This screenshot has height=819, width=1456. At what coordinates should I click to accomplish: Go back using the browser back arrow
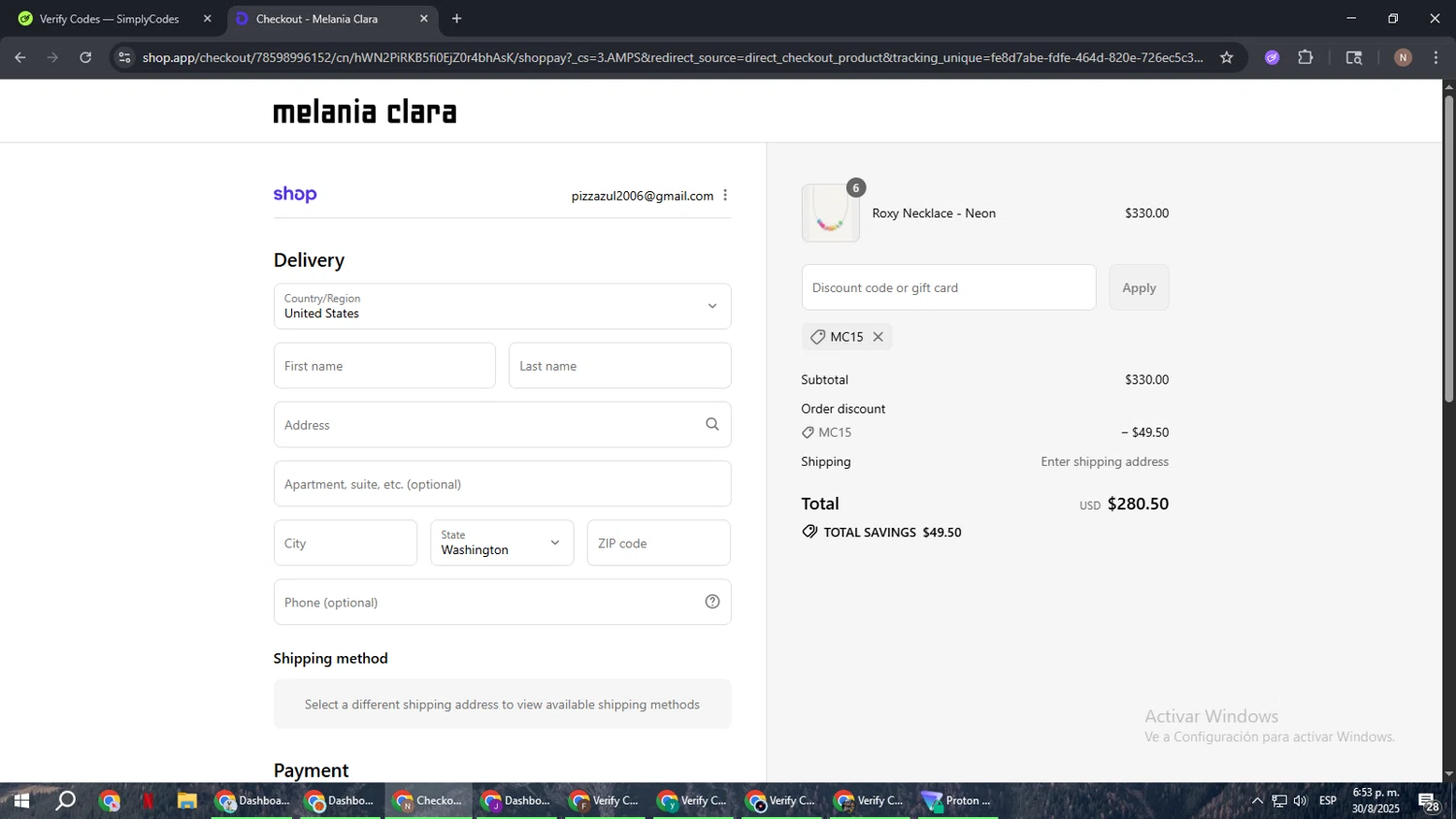click(x=19, y=57)
